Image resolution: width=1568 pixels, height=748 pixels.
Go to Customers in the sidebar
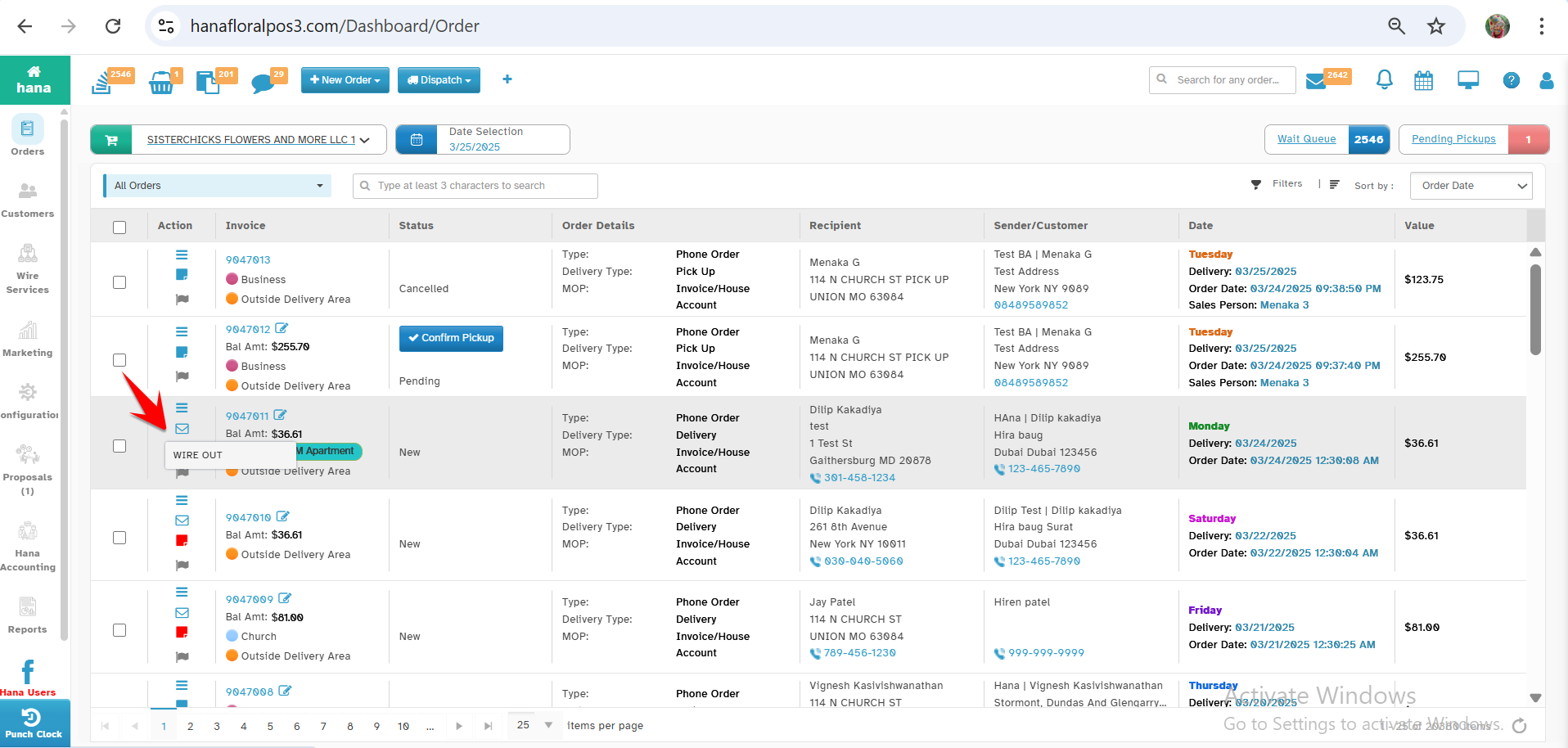pyautogui.click(x=28, y=201)
